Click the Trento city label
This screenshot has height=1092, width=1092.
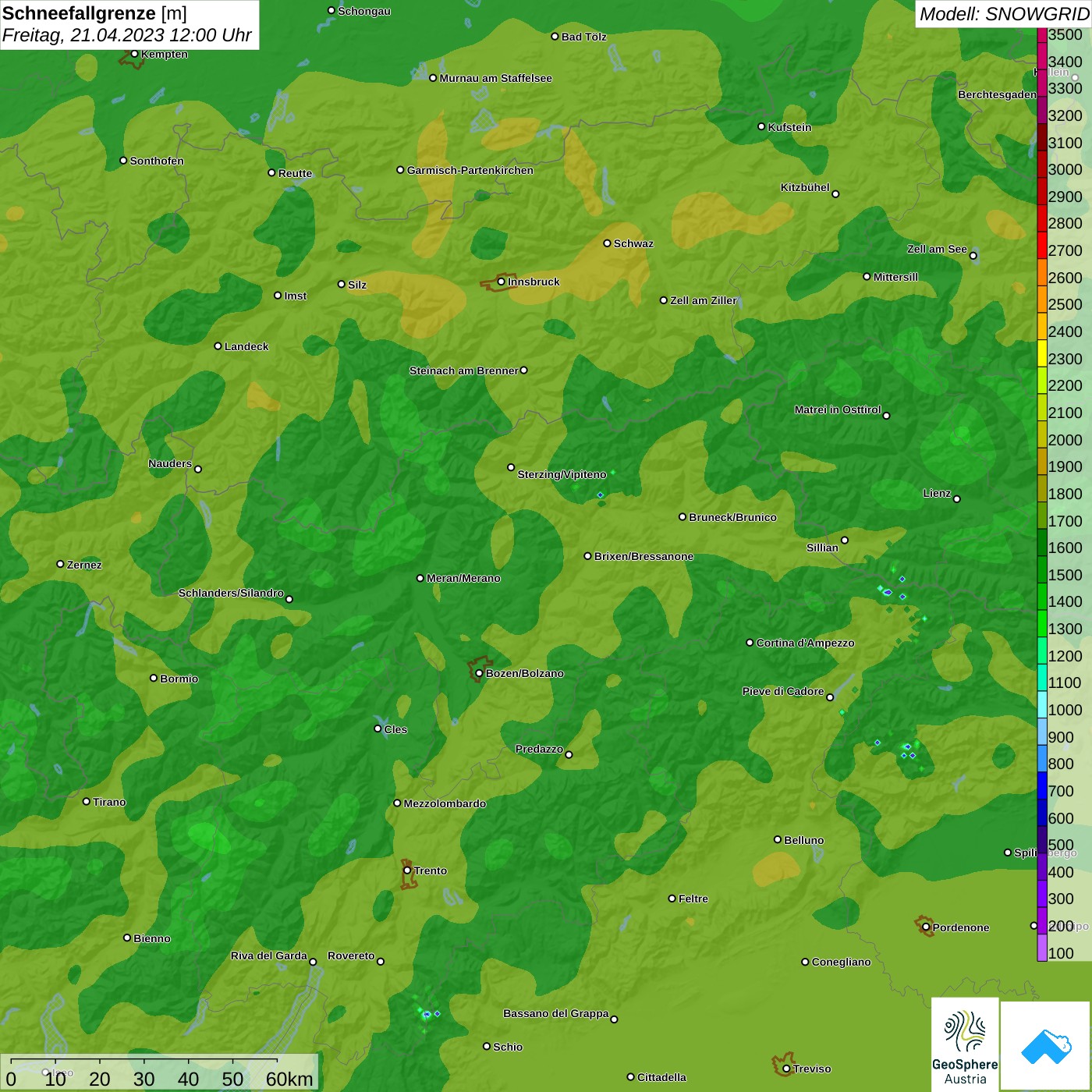point(431,870)
